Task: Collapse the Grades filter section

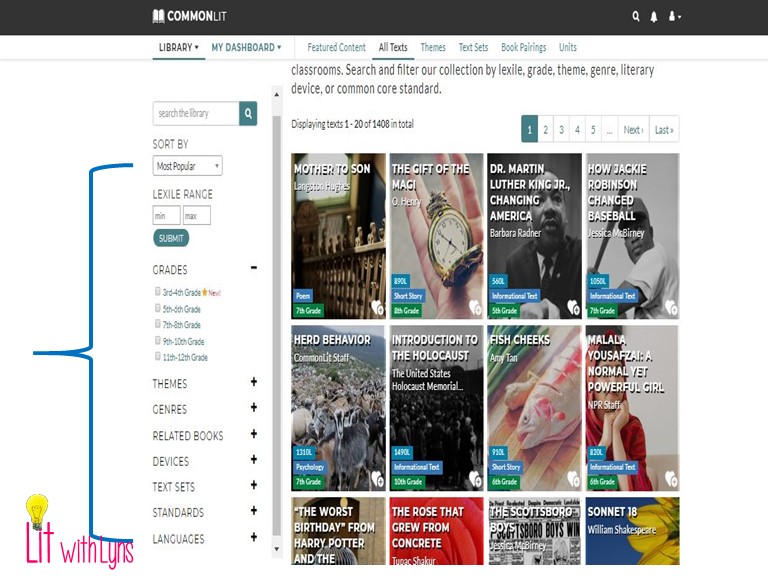Action: pos(254,268)
